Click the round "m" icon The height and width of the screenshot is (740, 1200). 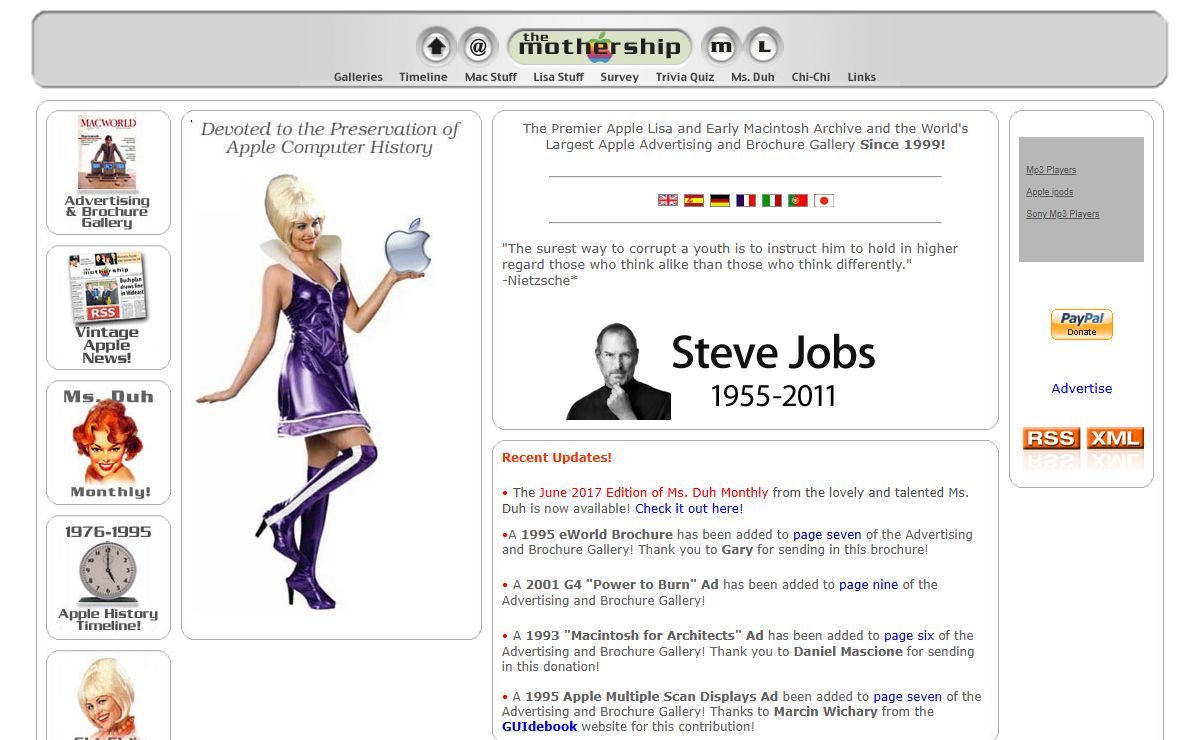coord(721,46)
